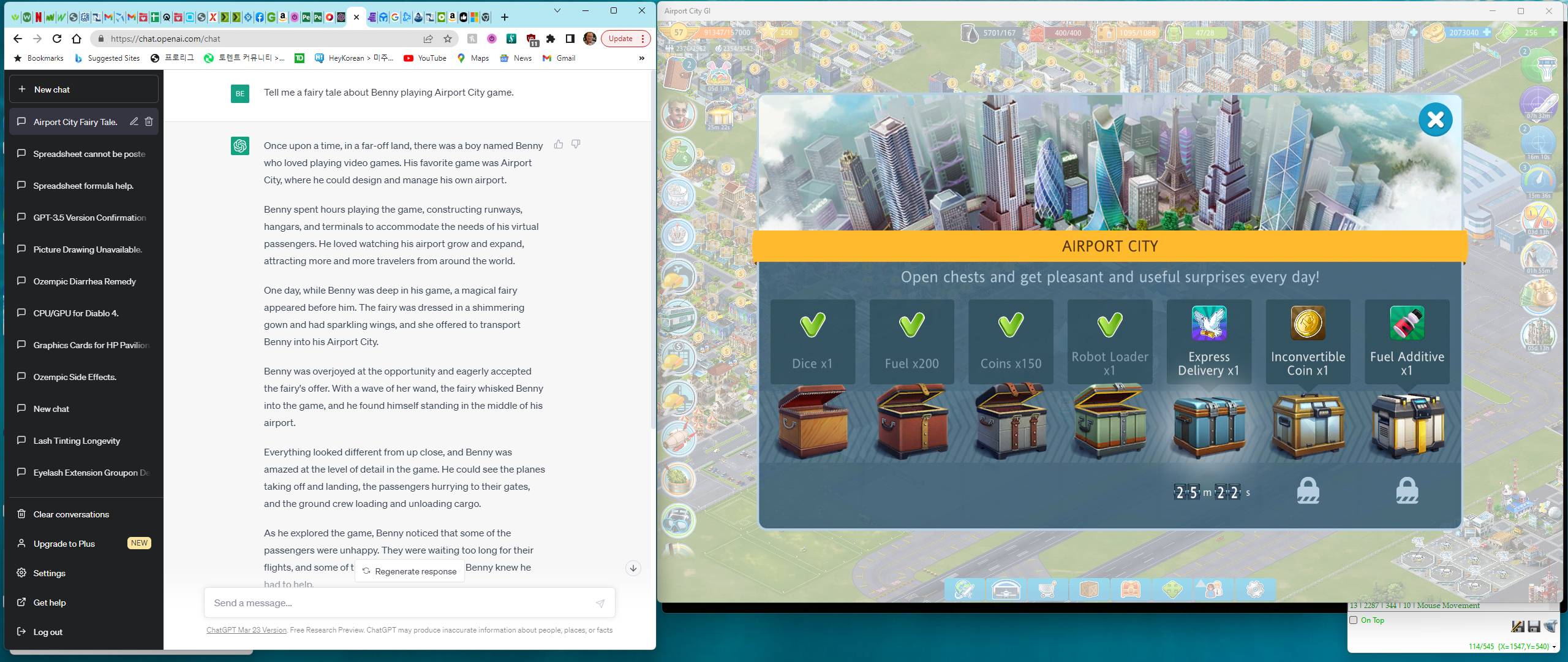Click the save floppy icon in macro tool
Image resolution: width=1568 pixels, height=662 pixels.
tap(1534, 626)
